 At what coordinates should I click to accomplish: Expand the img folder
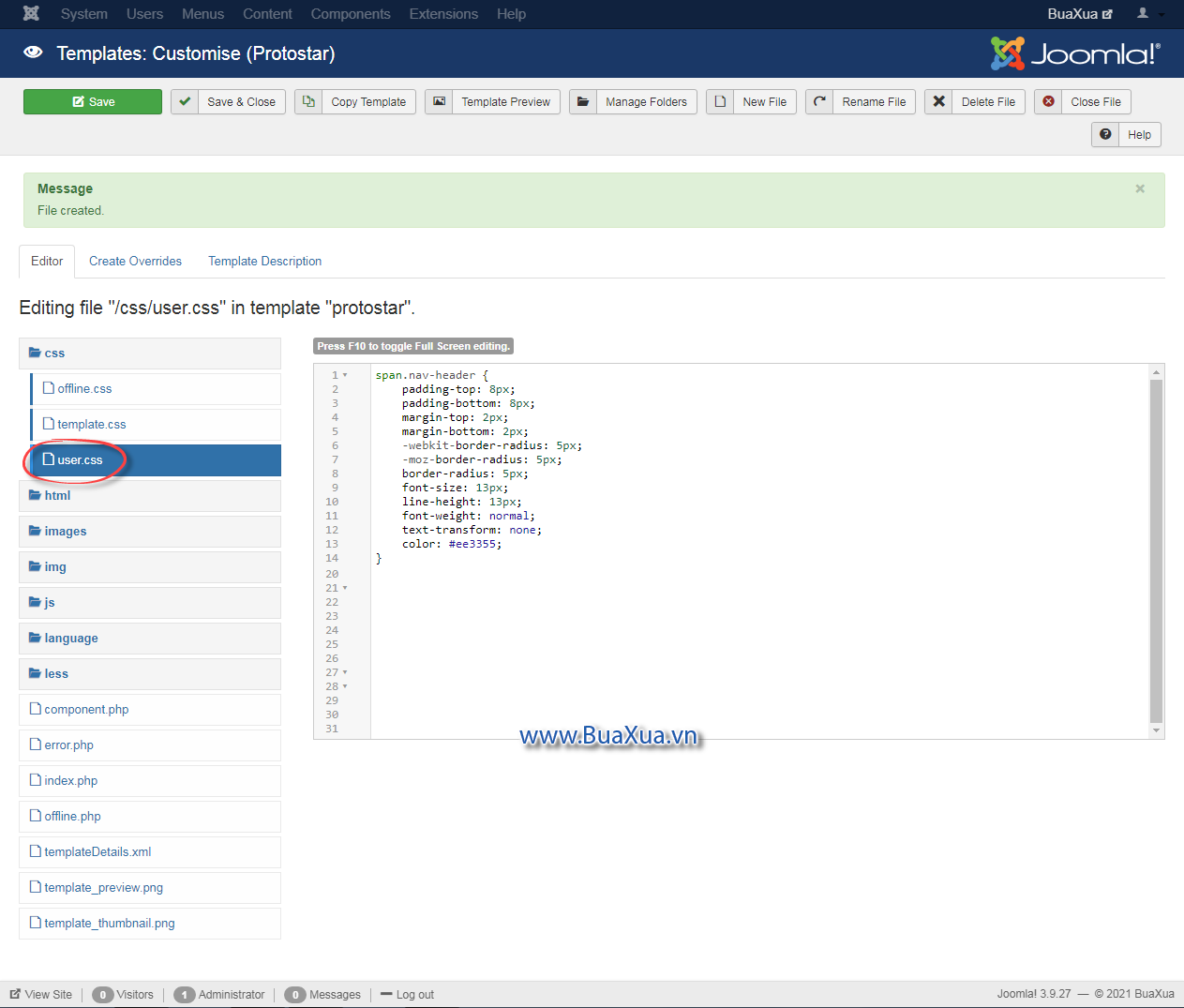(x=150, y=567)
